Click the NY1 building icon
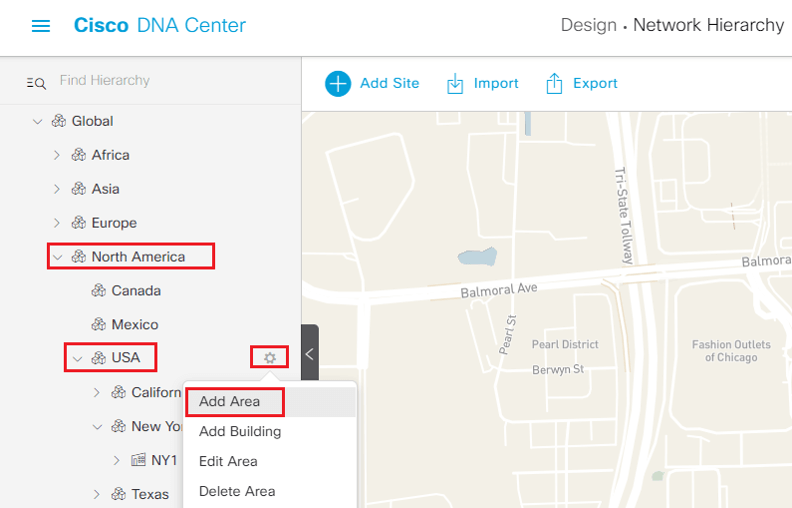This screenshot has height=508, width=792. pos(138,460)
